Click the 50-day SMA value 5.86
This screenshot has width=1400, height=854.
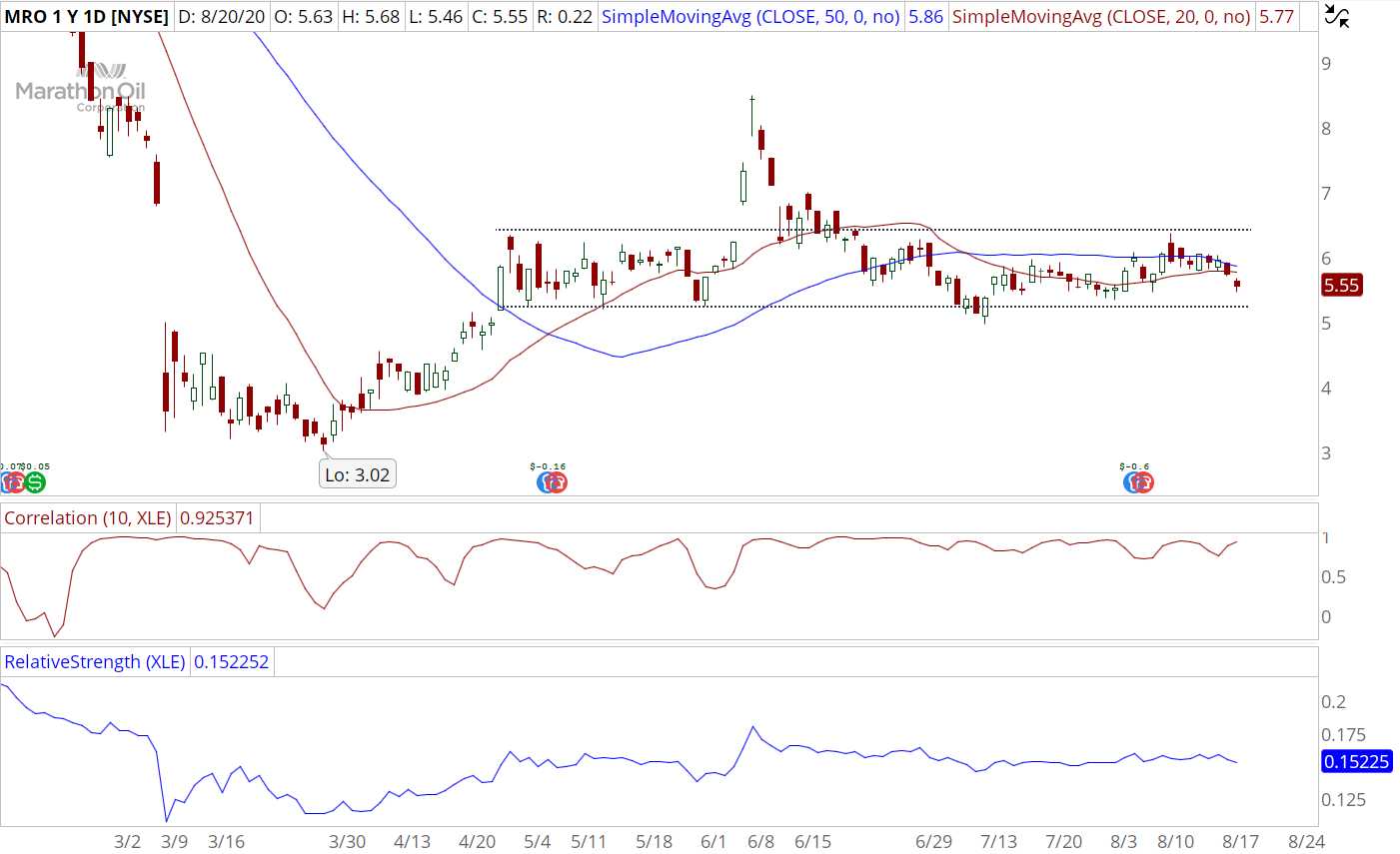925,17
